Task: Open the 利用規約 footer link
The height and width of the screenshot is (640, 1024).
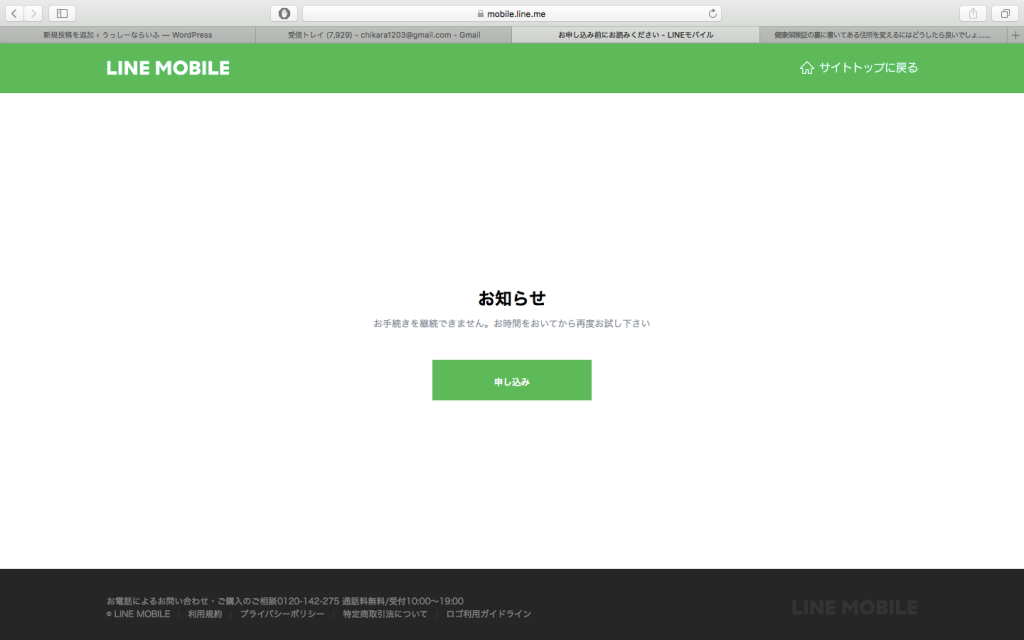Action: pos(205,614)
